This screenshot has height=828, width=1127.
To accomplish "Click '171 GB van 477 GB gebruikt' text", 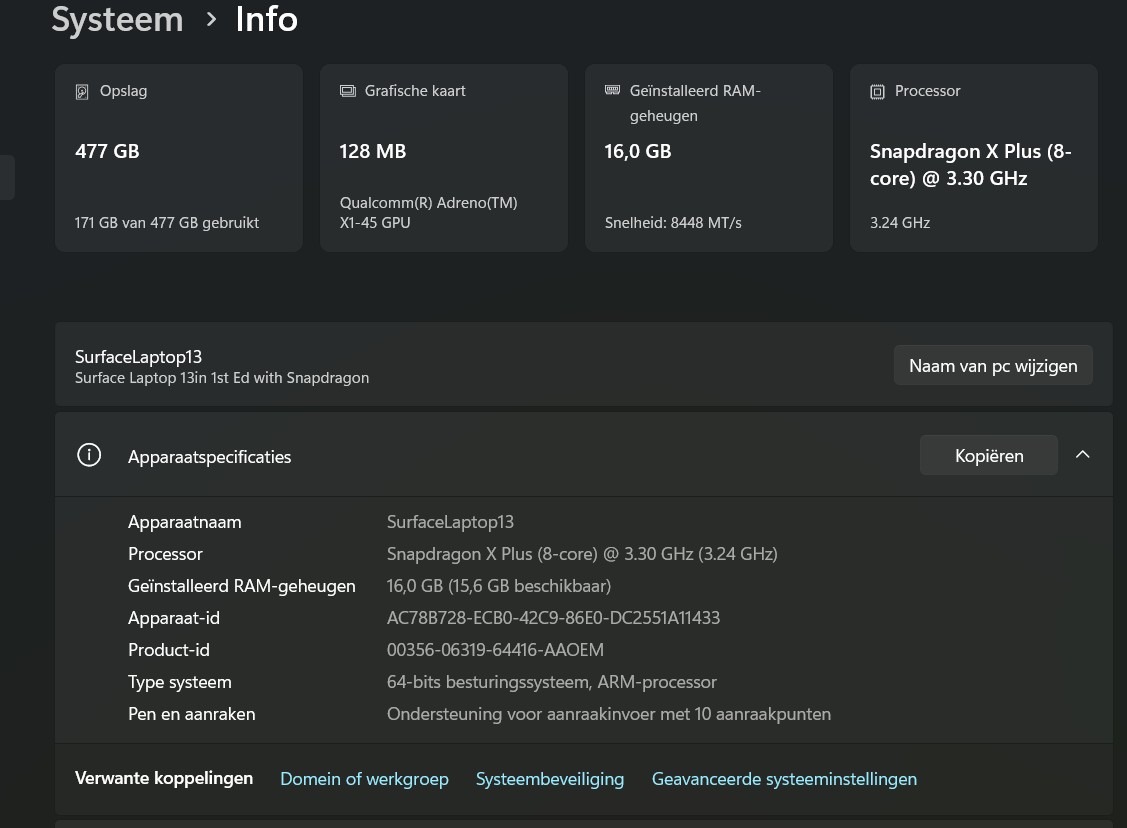I will [x=167, y=223].
